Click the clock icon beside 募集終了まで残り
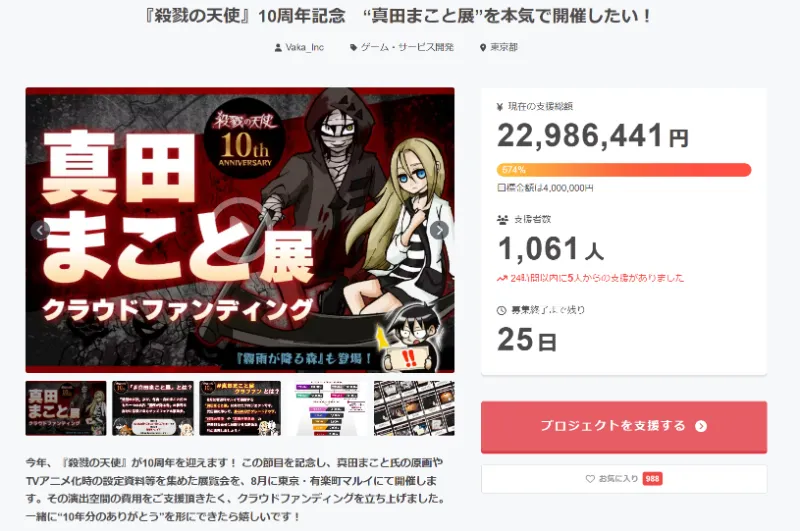This screenshot has width=800, height=531. (x=502, y=310)
